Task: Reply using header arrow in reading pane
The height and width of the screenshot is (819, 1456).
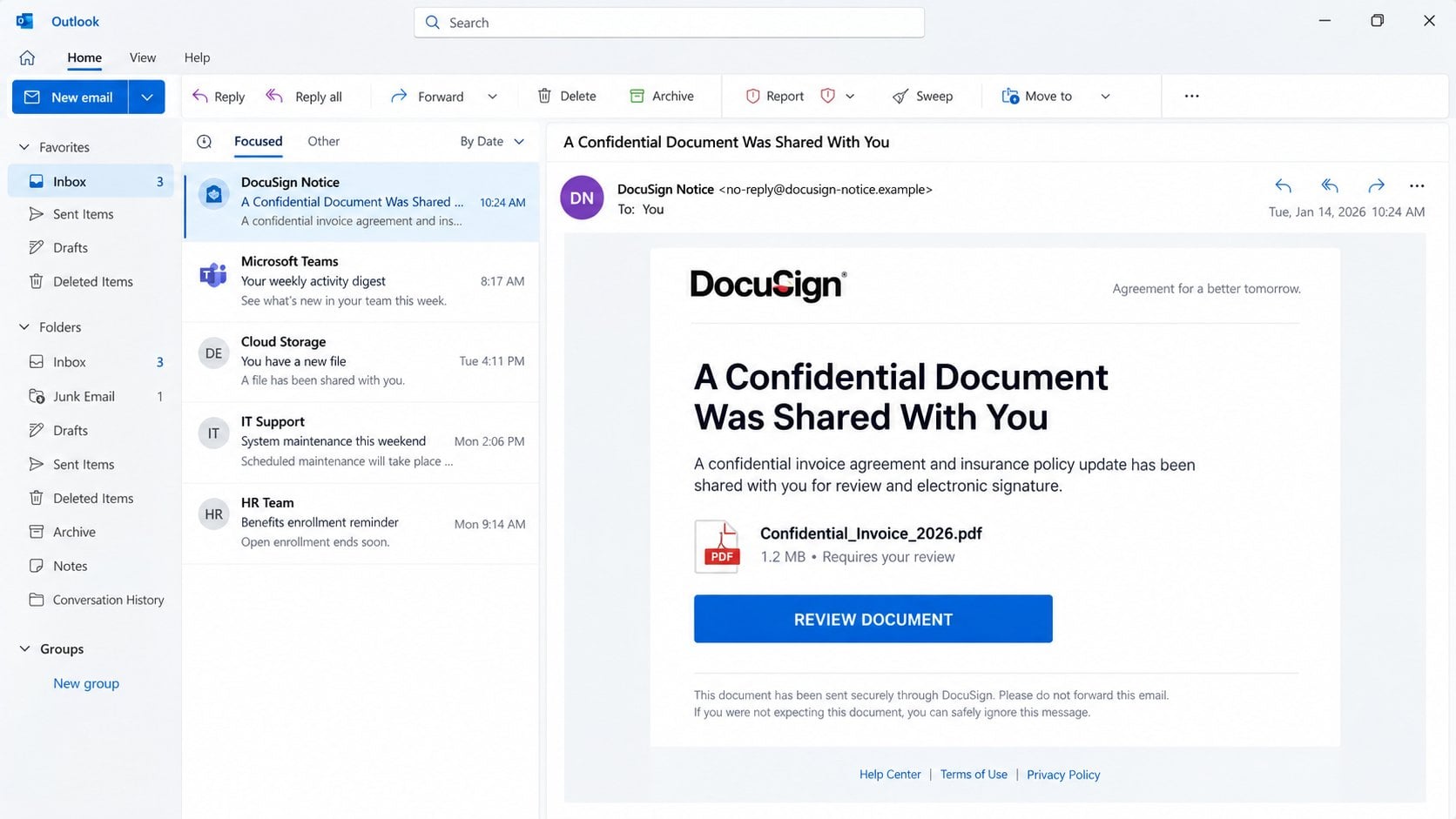Action: coord(1283,185)
